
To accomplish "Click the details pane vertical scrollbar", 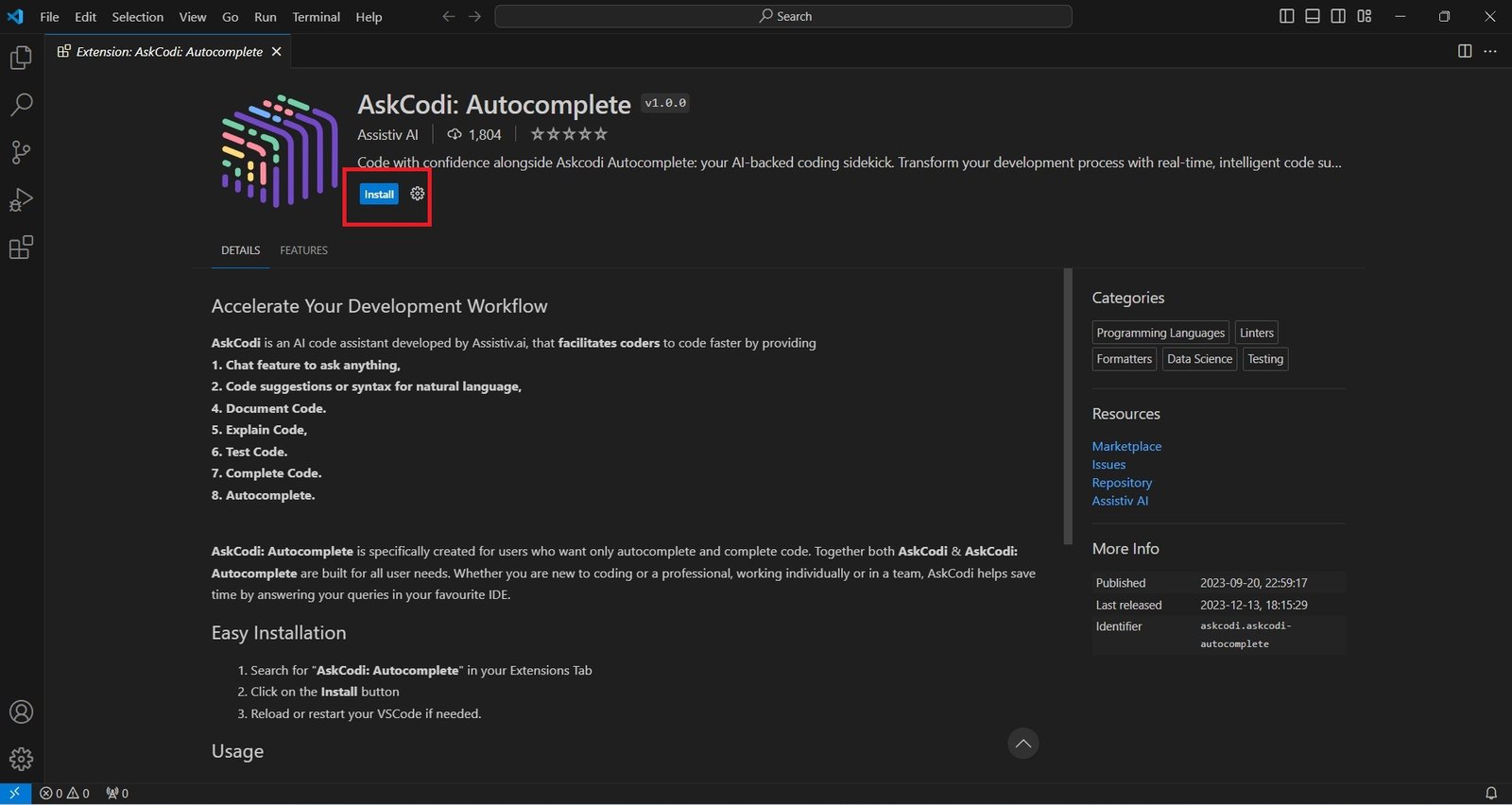I will (1068, 406).
